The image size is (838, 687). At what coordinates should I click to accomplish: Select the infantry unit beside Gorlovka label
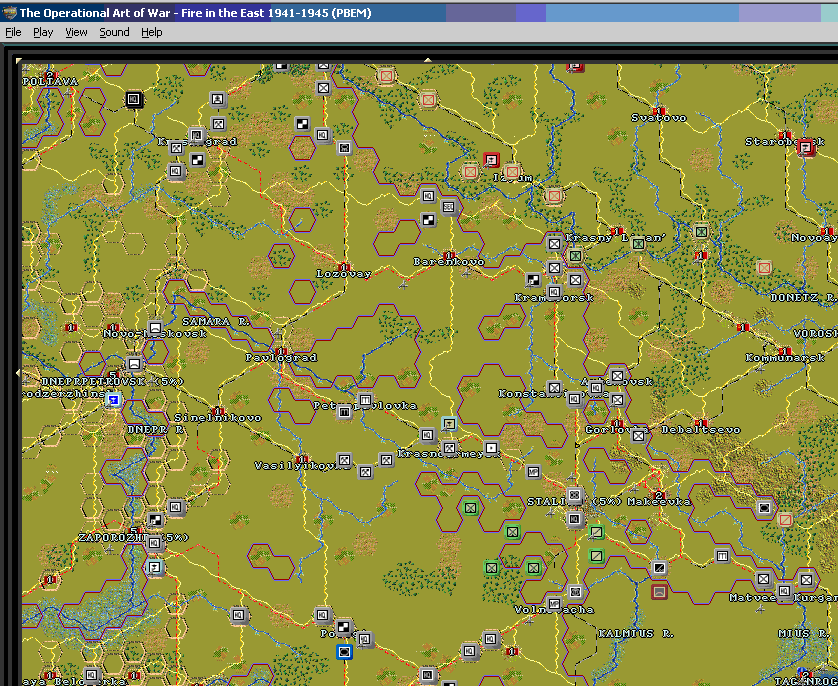tap(638, 436)
